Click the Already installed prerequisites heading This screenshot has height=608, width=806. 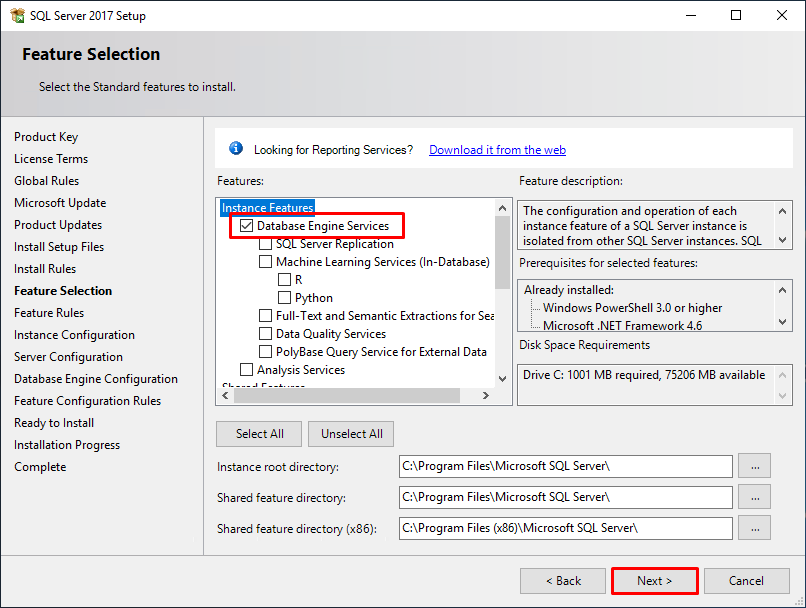pos(569,290)
